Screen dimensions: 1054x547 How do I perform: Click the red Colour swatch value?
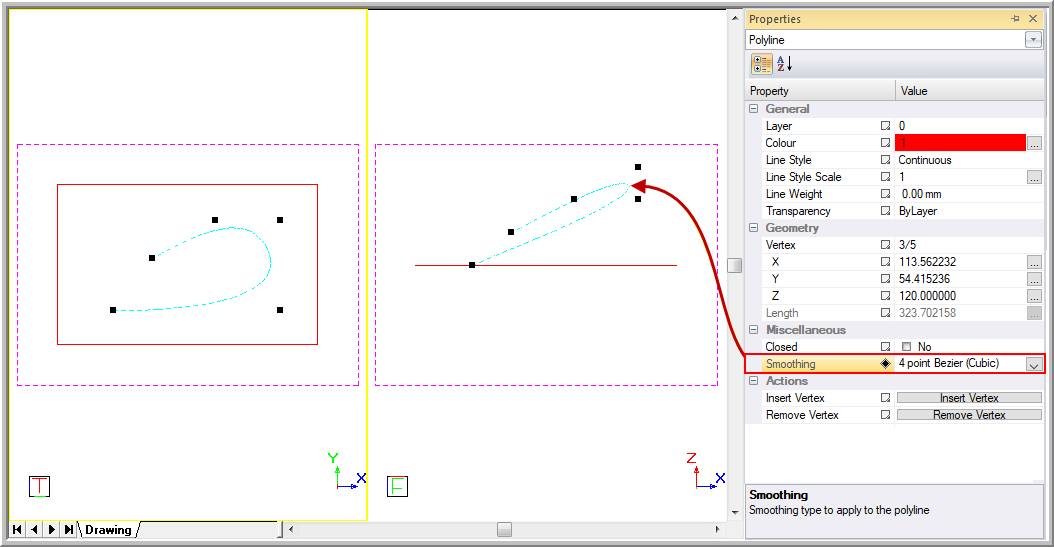[960, 143]
